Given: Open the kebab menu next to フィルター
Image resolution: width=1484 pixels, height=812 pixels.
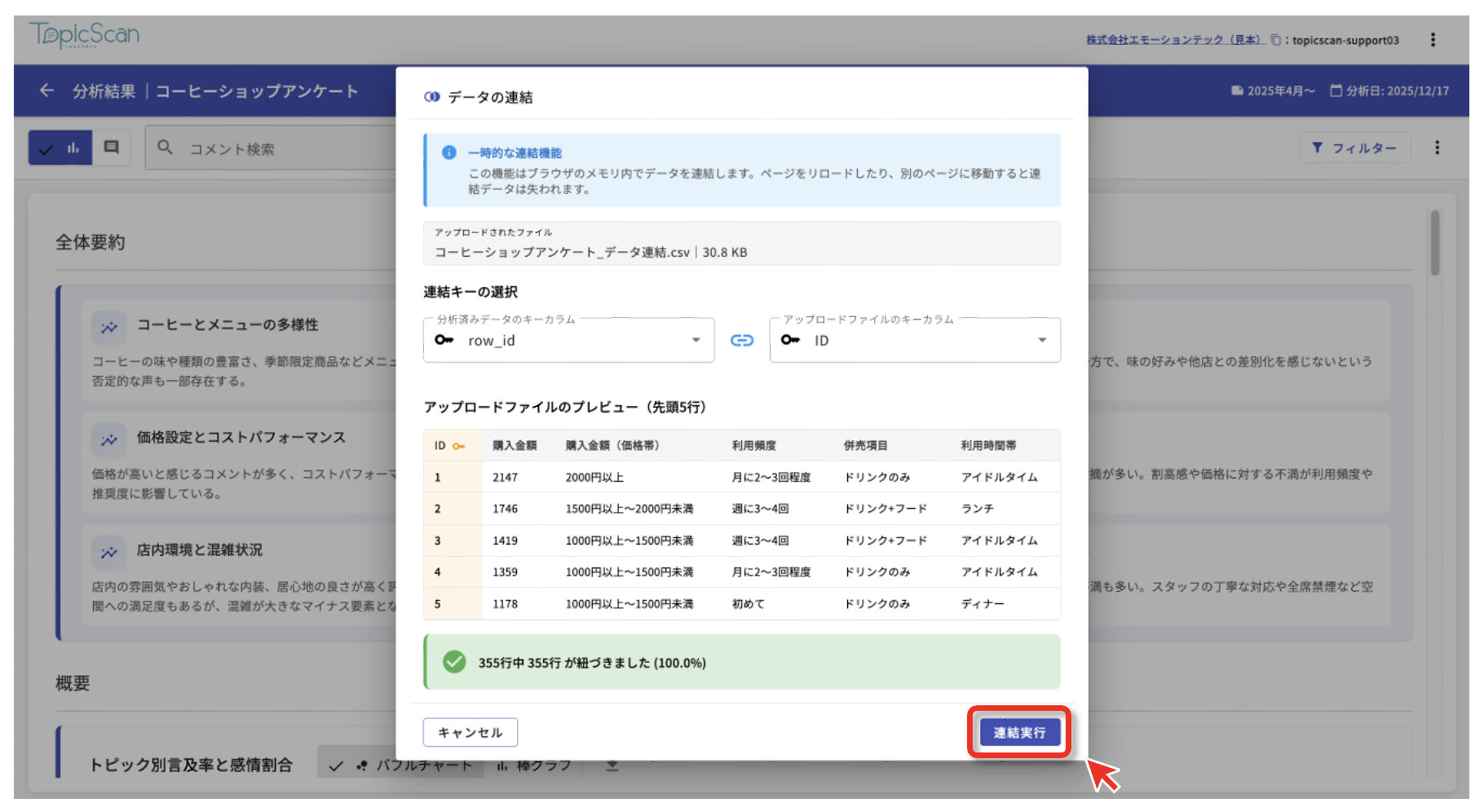Looking at the screenshot, I should click(x=1437, y=148).
